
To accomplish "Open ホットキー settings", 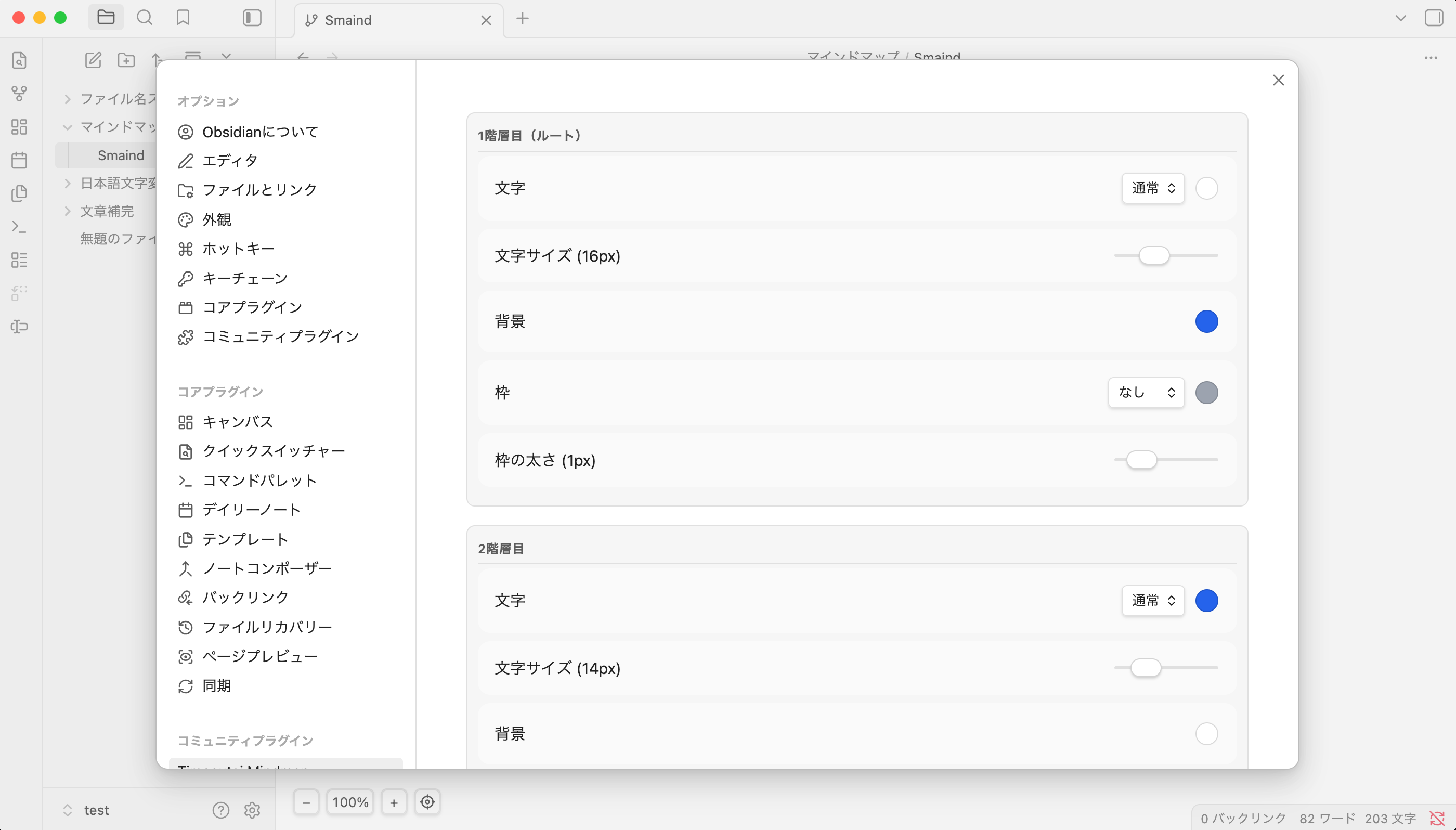I will [x=287, y=249].
